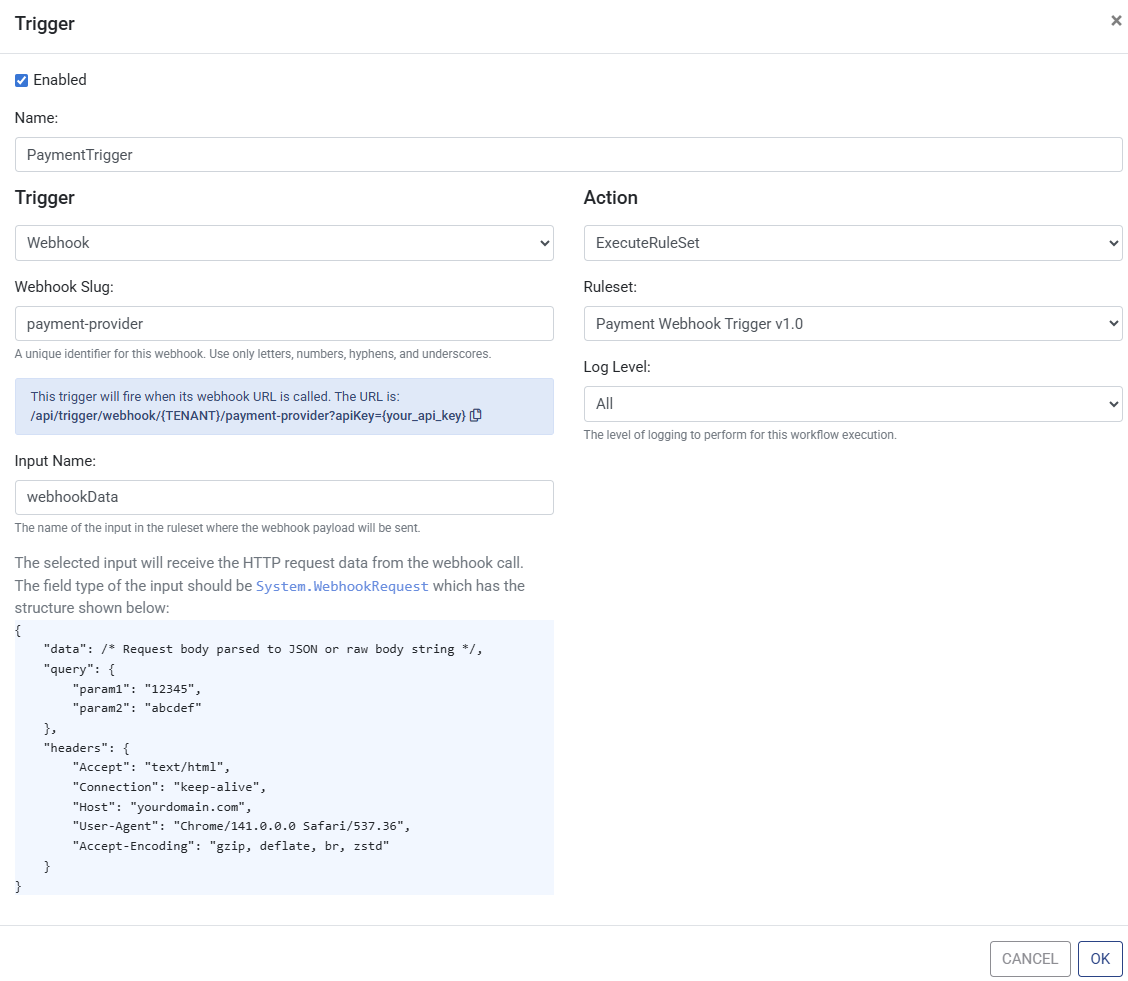Copy the webhook URL to clipboard
This screenshot has height=981, width=1128.
click(x=476, y=415)
